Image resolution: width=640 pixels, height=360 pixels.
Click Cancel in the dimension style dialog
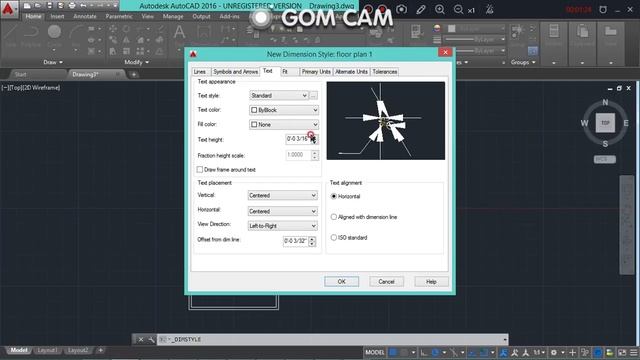[x=386, y=282]
